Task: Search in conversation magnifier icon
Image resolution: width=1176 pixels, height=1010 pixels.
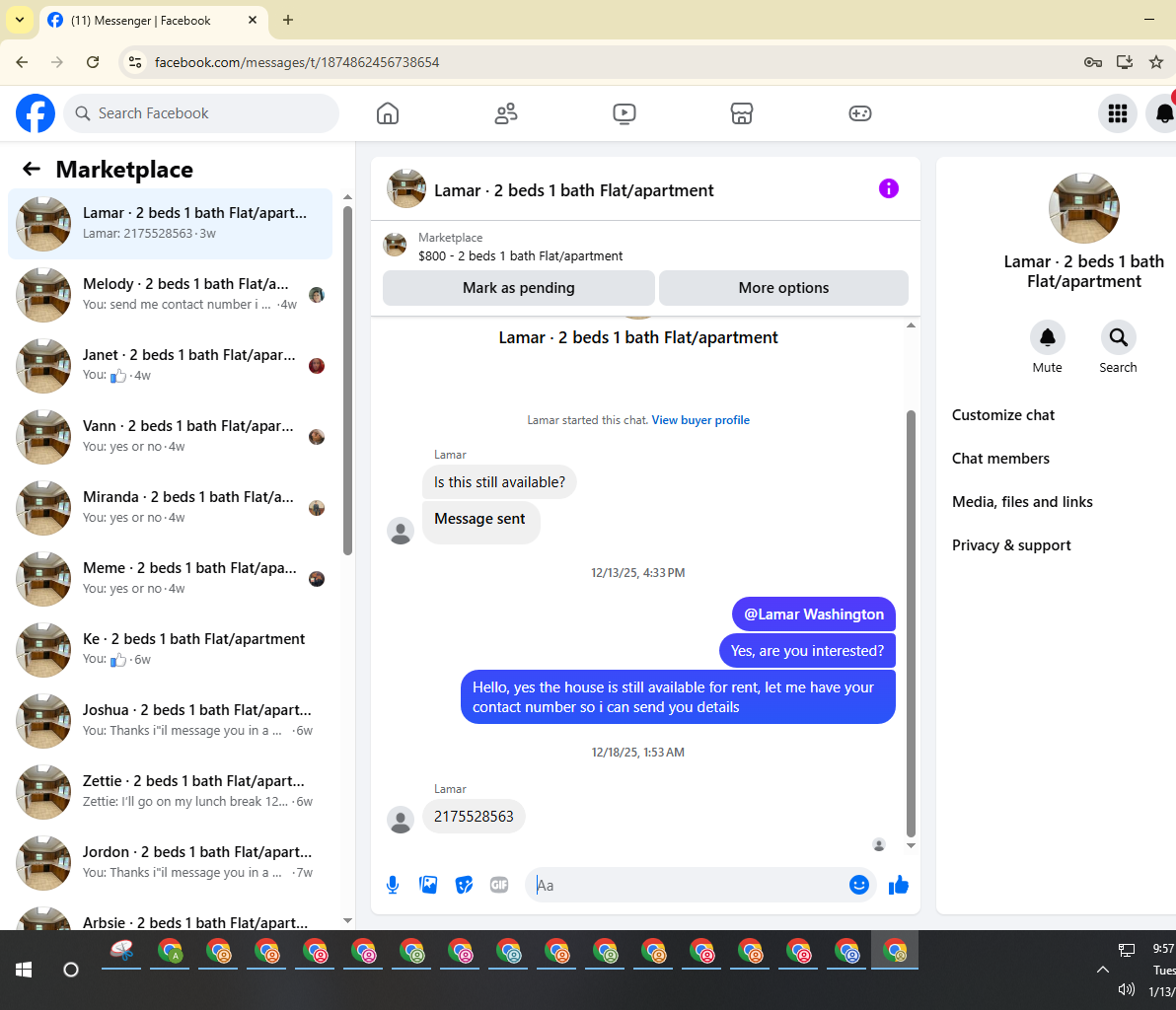Action: click(x=1118, y=337)
